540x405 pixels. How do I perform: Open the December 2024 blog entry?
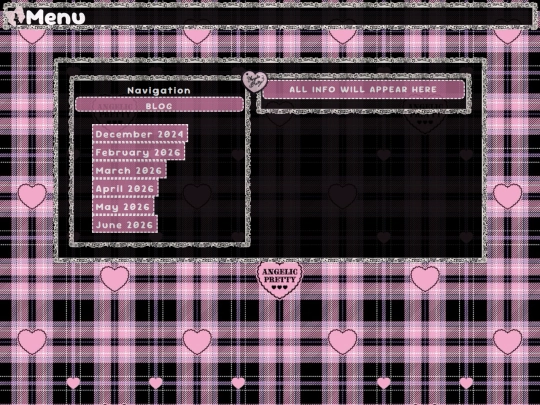pyautogui.click(x=140, y=133)
